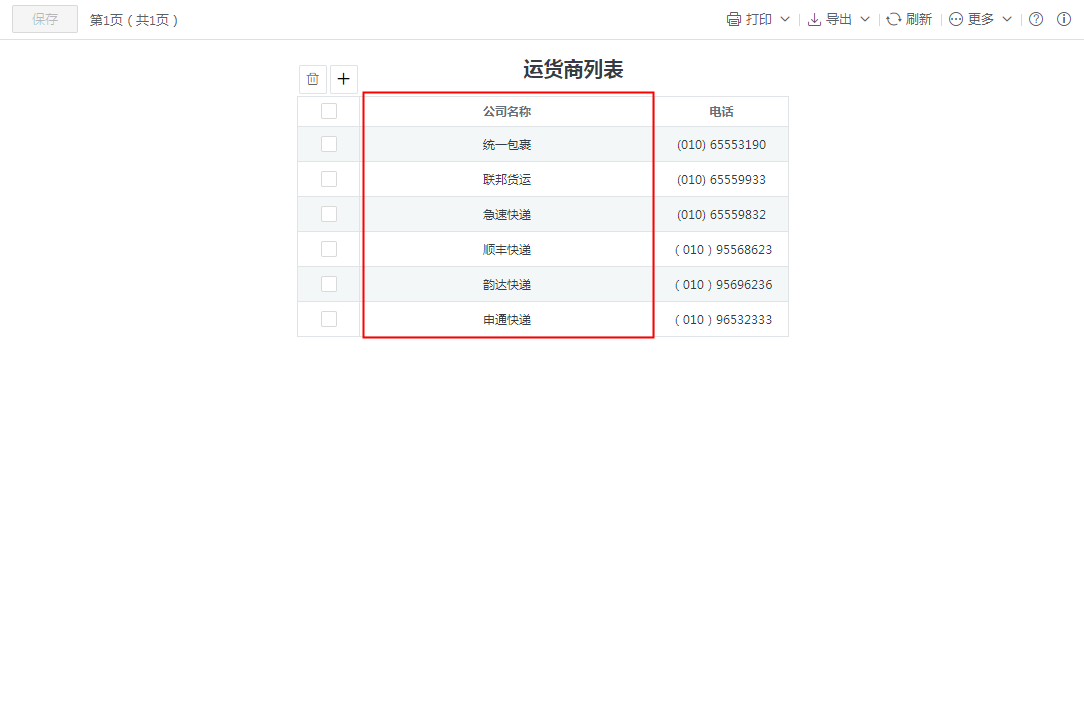
Task: Open the info circle icon
Action: pos(1064,19)
